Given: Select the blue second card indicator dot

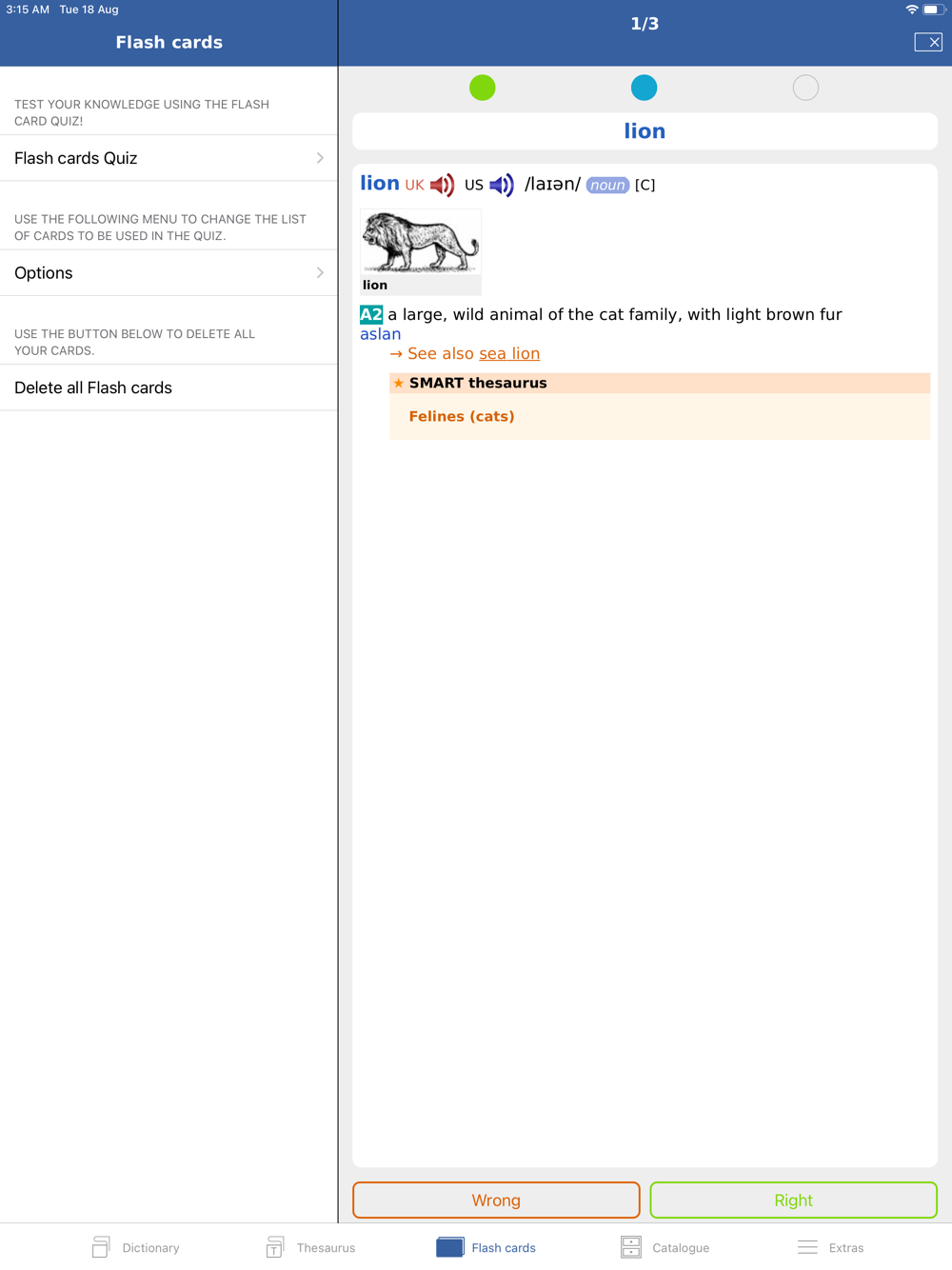Looking at the screenshot, I should click(645, 88).
